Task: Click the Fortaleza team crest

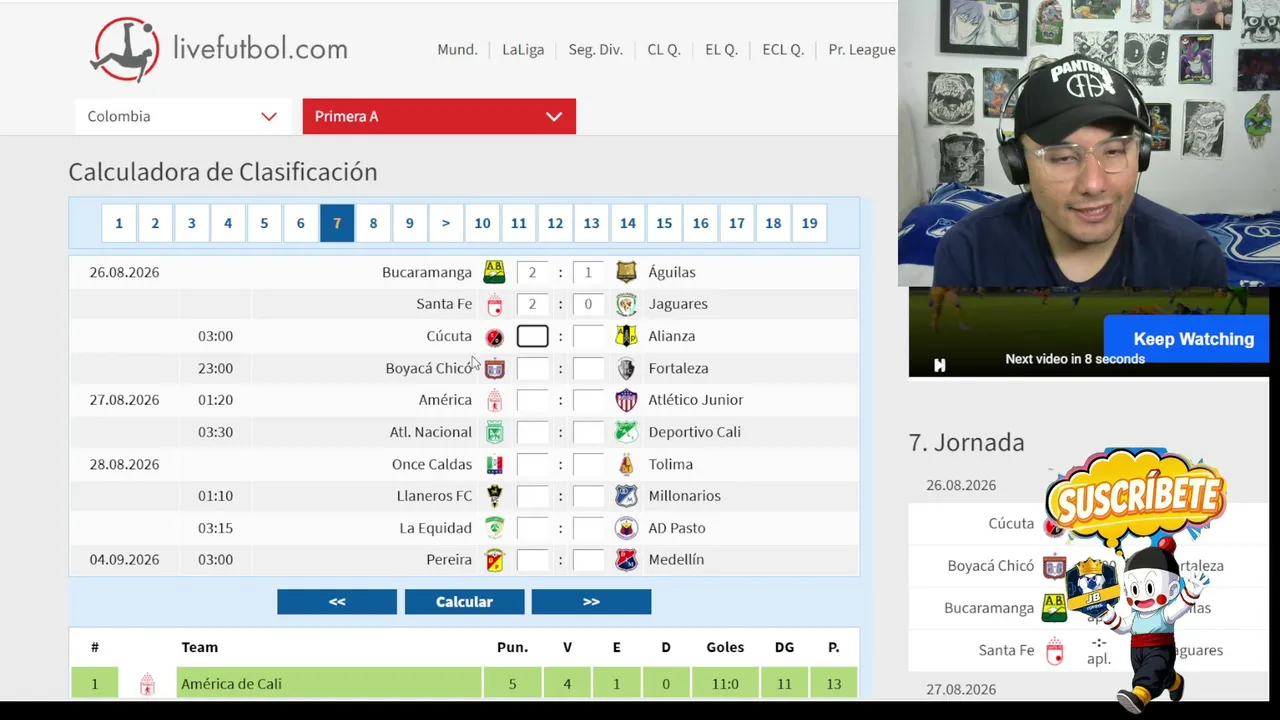Action: pyautogui.click(x=626, y=368)
